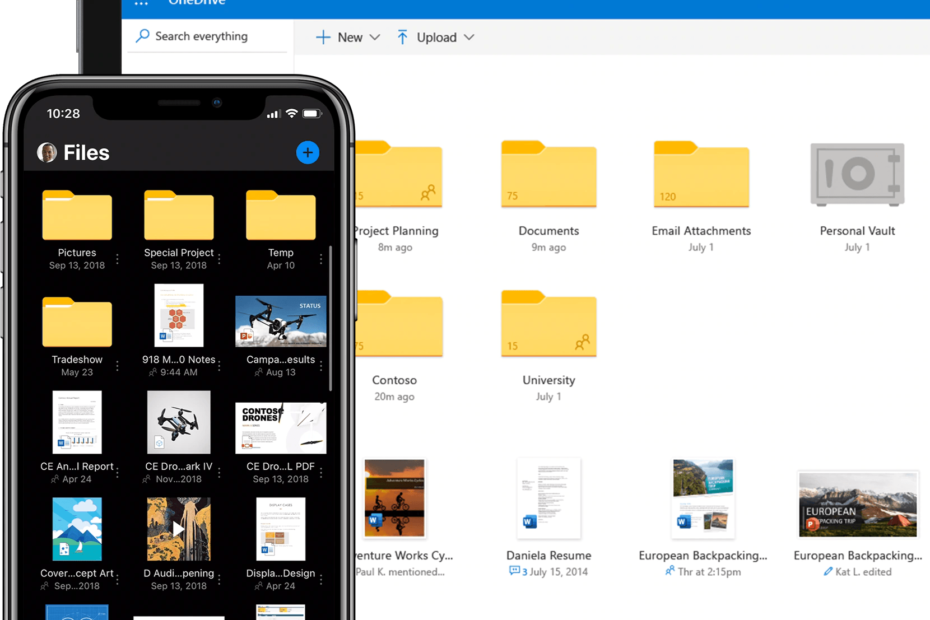Open the 918 M...0 Notes document thumbnail
The width and height of the screenshot is (930, 620).
tap(179, 315)
